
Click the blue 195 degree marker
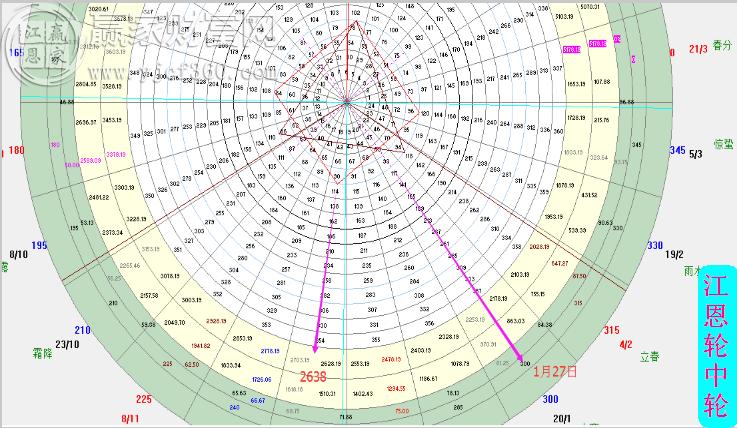click(39, 246)
